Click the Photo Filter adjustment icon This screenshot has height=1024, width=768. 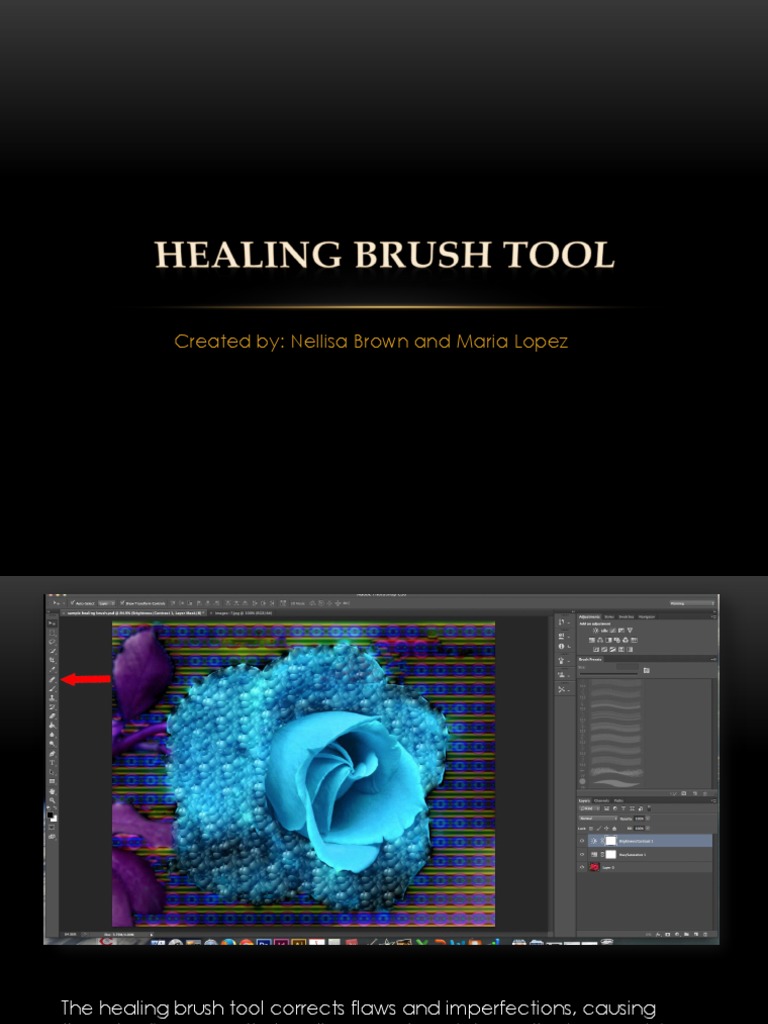[617, 640]
